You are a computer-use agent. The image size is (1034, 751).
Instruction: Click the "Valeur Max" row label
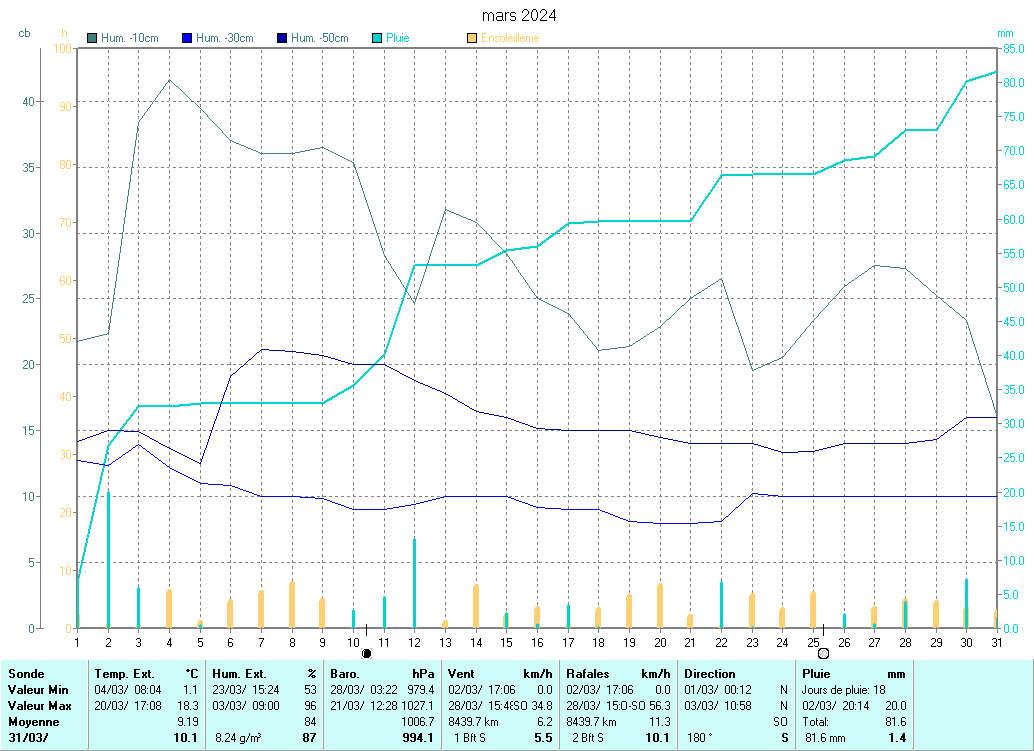(39, 706)
